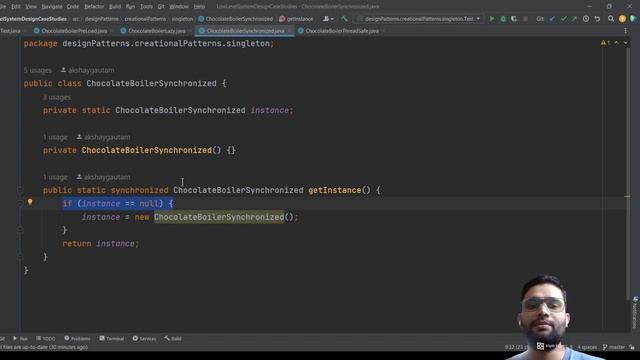Push commits with Git arrow icon
The image size is (640, 360).
coord(574,19)
